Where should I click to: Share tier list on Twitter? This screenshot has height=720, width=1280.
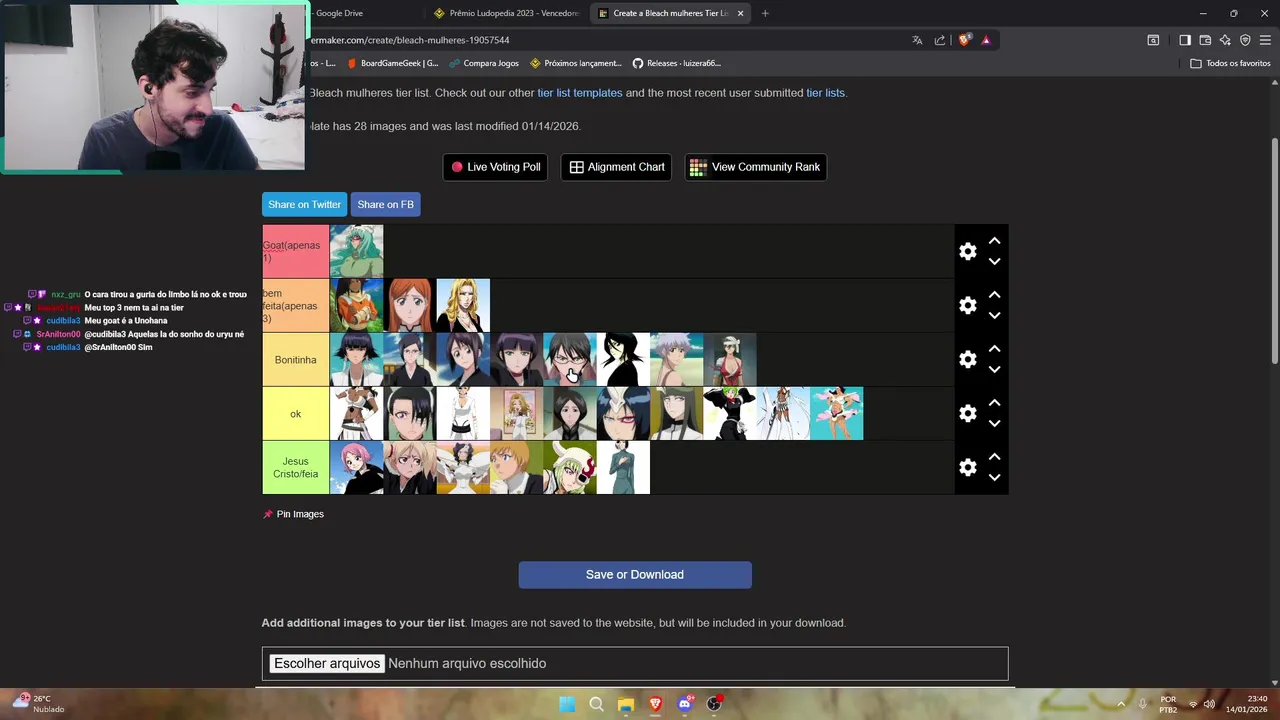[x=304, y=204]
